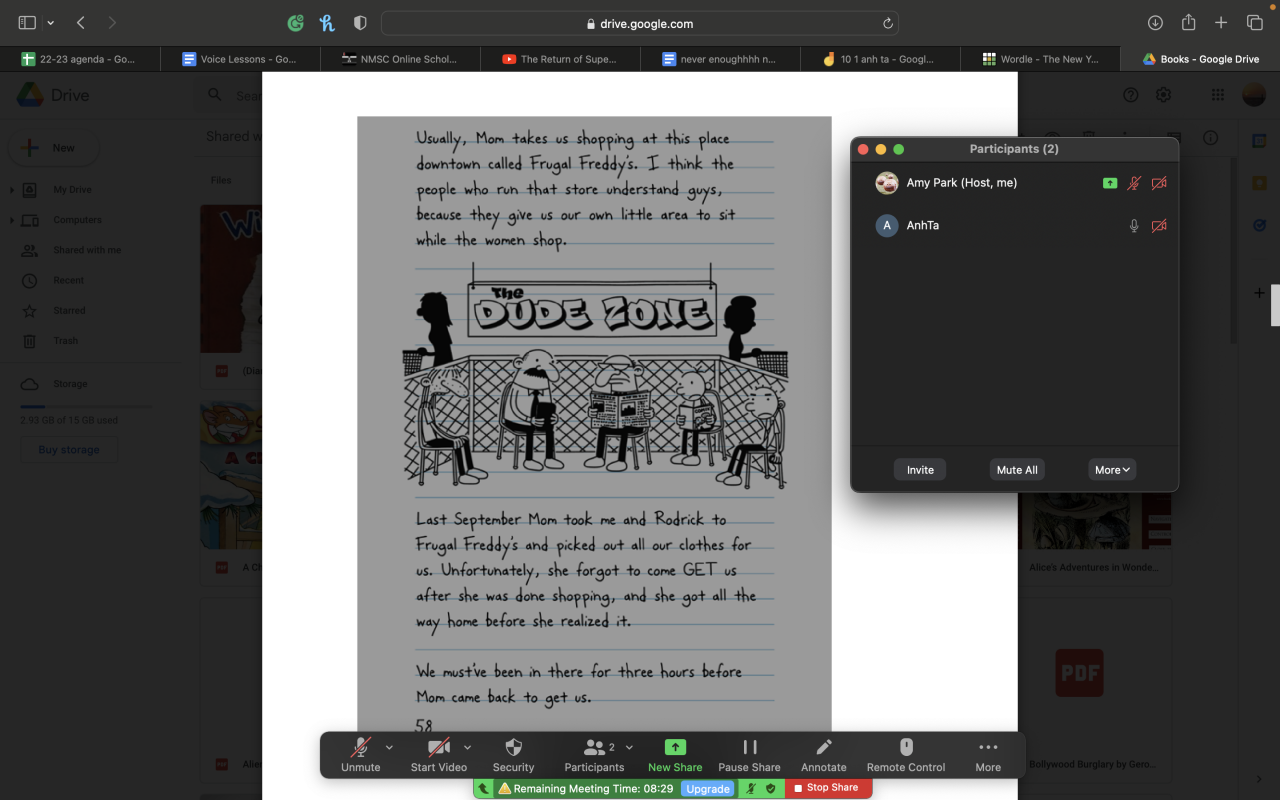This screenshot has width=1280, height=800.
Task: Expand the My Drive tree arrow
Action: click(x=11, y=190)
